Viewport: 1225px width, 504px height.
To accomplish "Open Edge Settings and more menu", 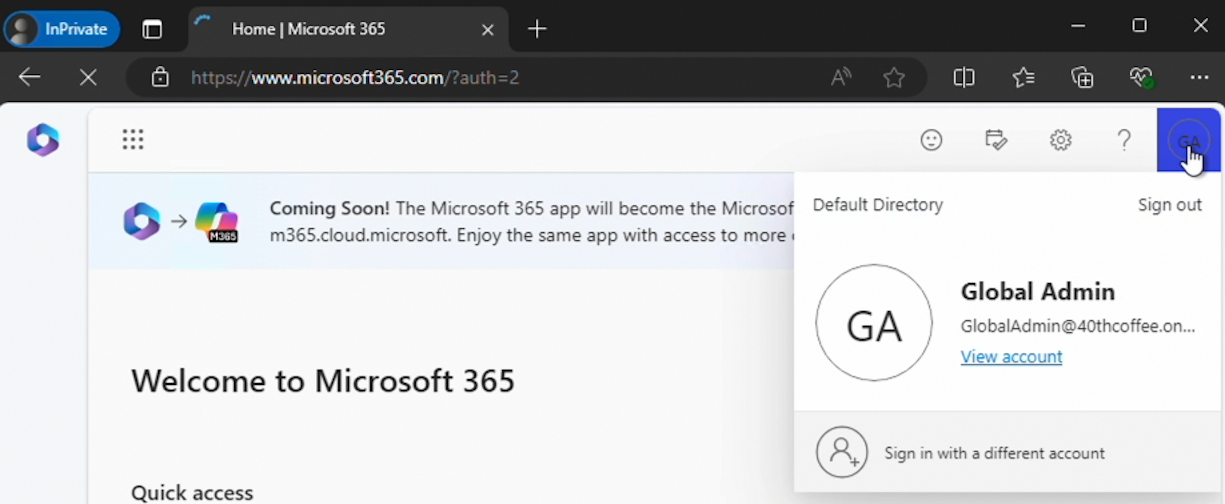I will [1200, 77].
